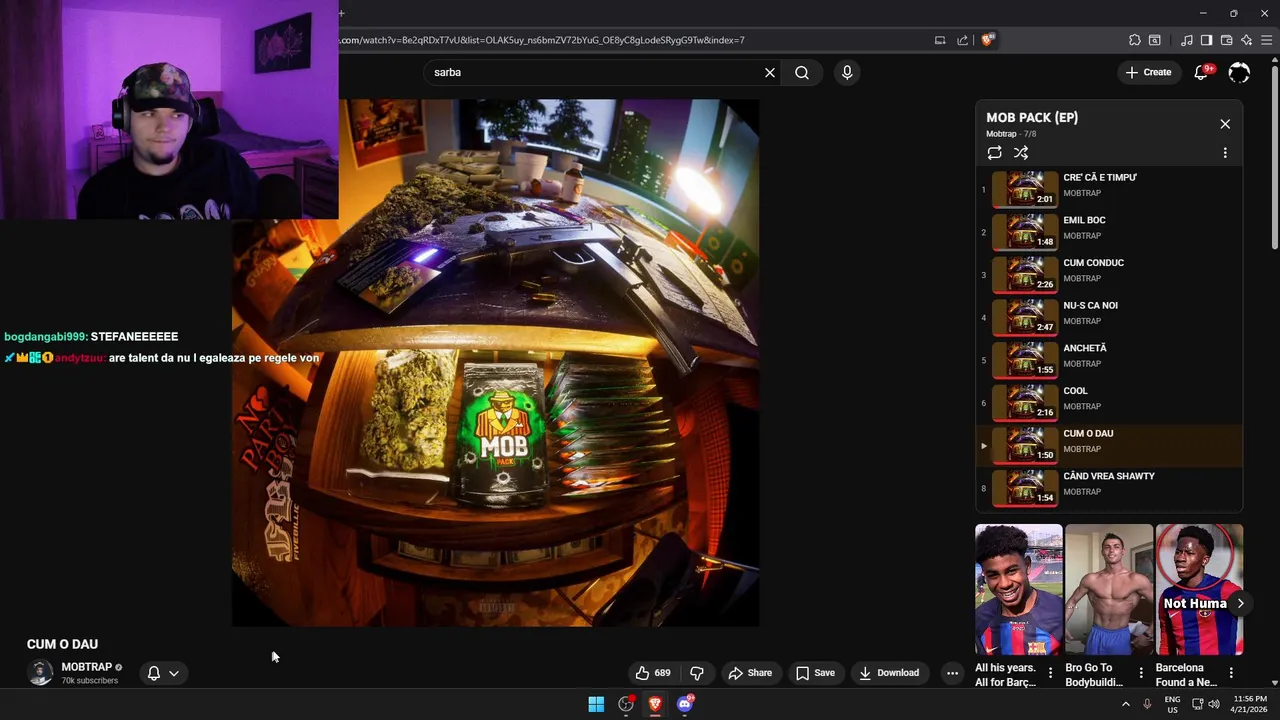Open a new browser tab with the plus
The width and height of the screenshot is (1280, 720).
pos(341,13)
